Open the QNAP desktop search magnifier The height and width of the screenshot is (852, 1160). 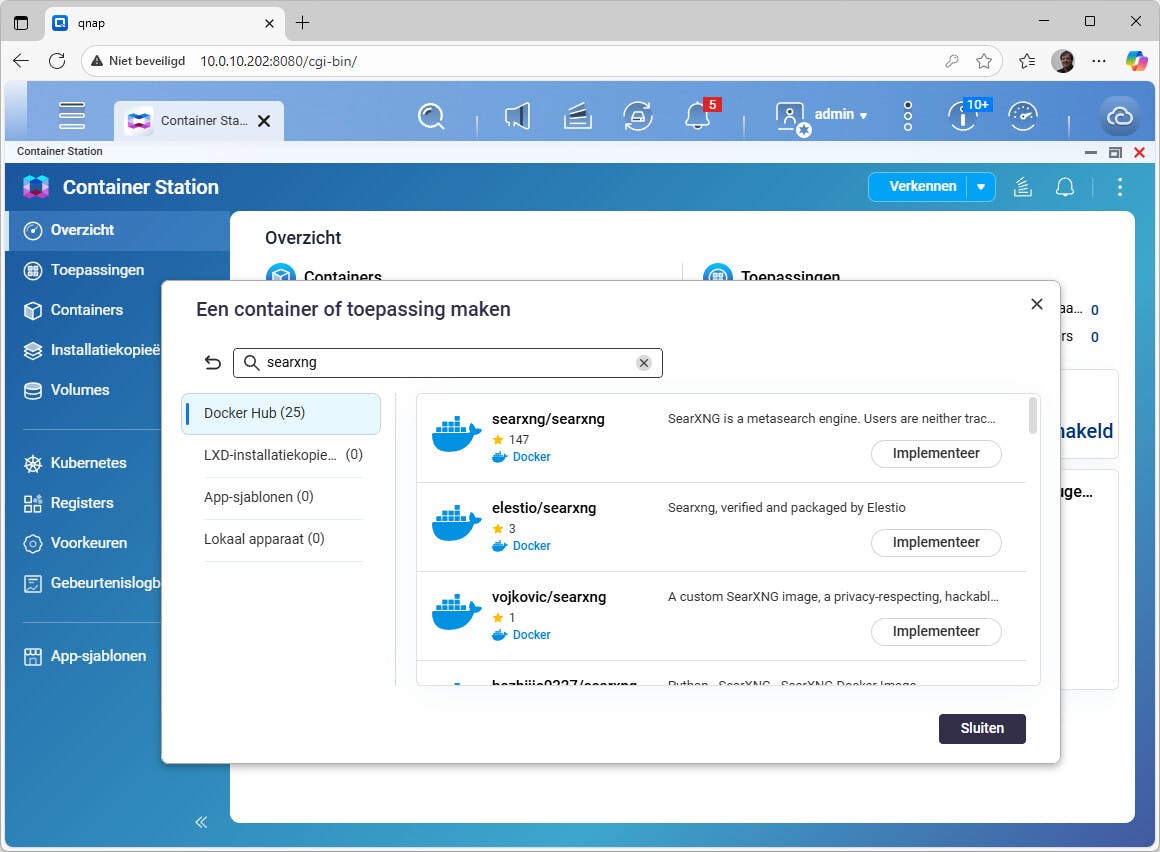coord(431,116)
